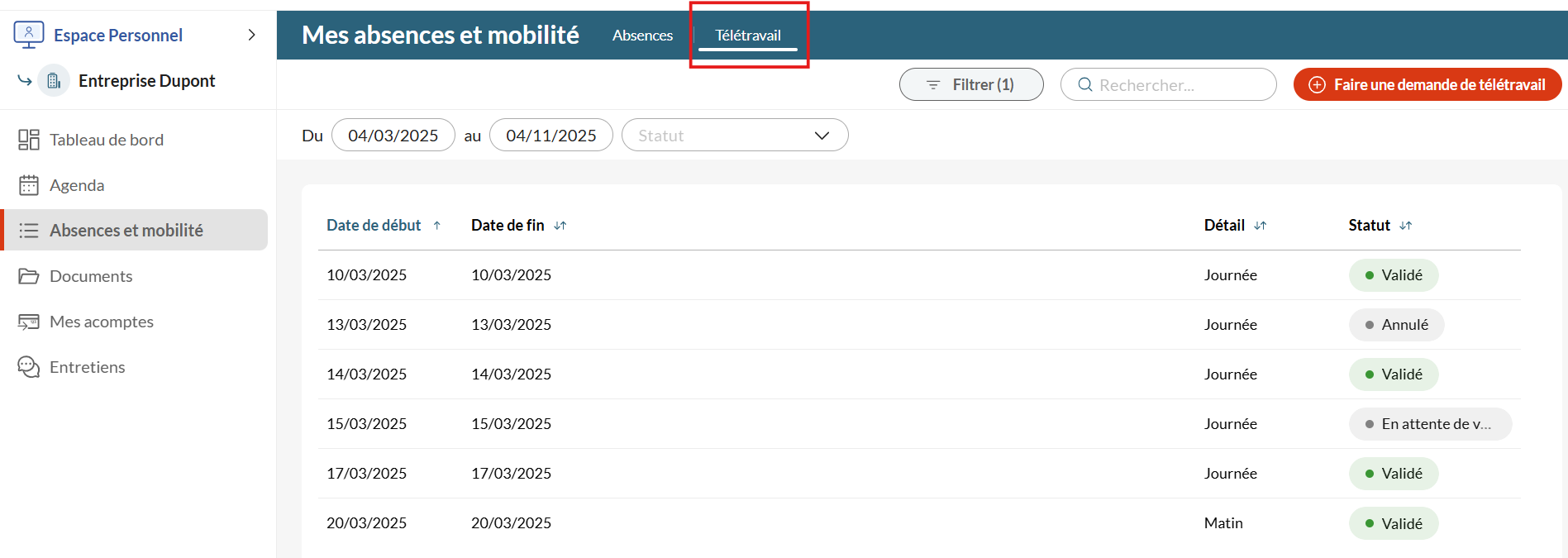Click the Date de début ascending arrow icon
Screen dimensions: 1568x558
pos(436,225)
